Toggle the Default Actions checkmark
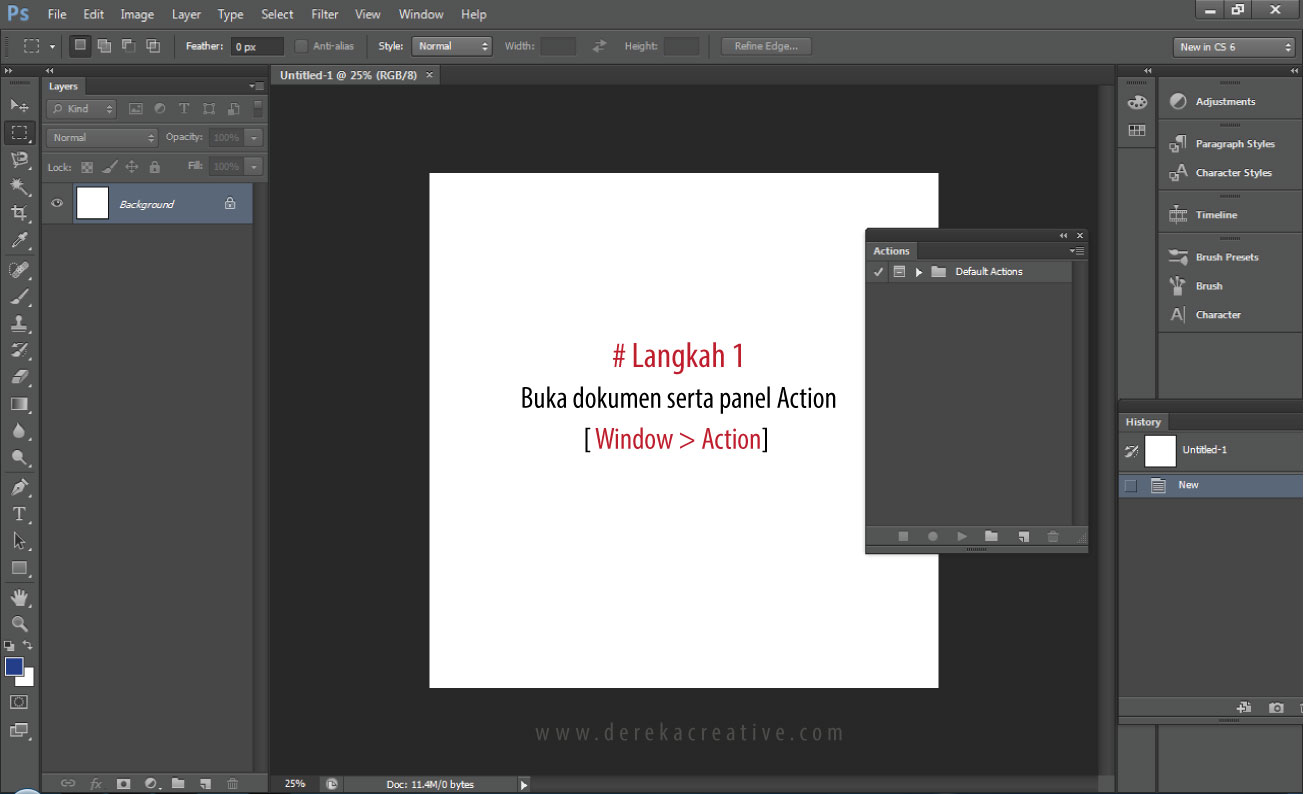Image resolution: width=1304 pixels, height=794 pixels. [878, 272]
